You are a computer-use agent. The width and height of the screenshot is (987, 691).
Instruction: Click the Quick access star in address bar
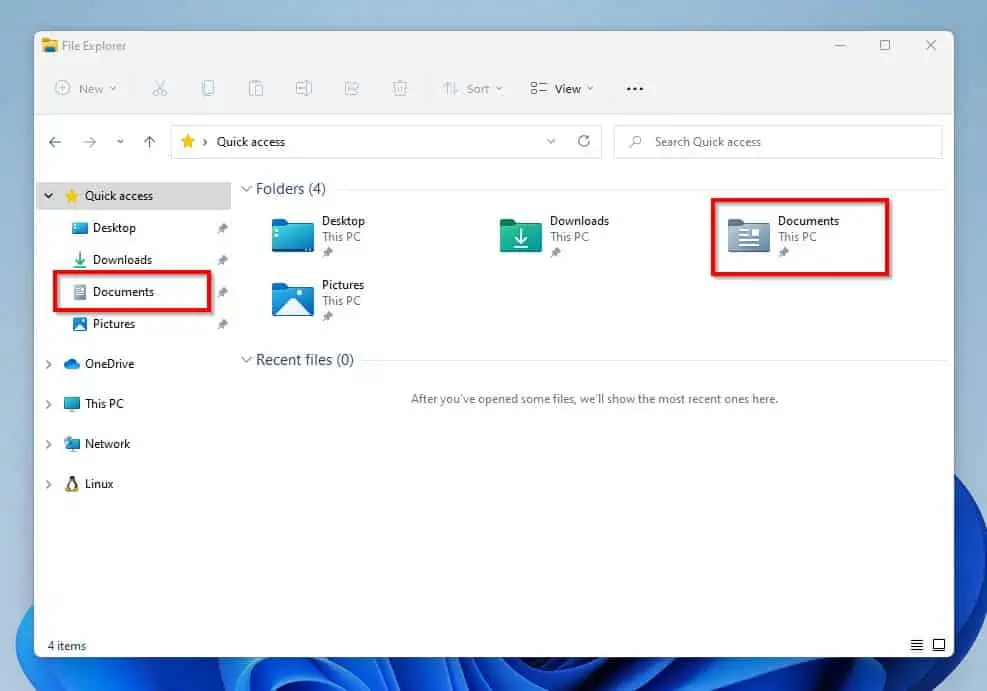point(188,142)
